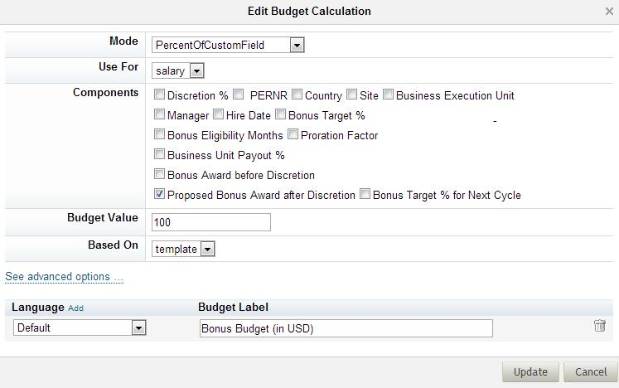The image size is (619, 388).
Task: Enable the Proration Factor checkbox
Action: tap(293, 134)
